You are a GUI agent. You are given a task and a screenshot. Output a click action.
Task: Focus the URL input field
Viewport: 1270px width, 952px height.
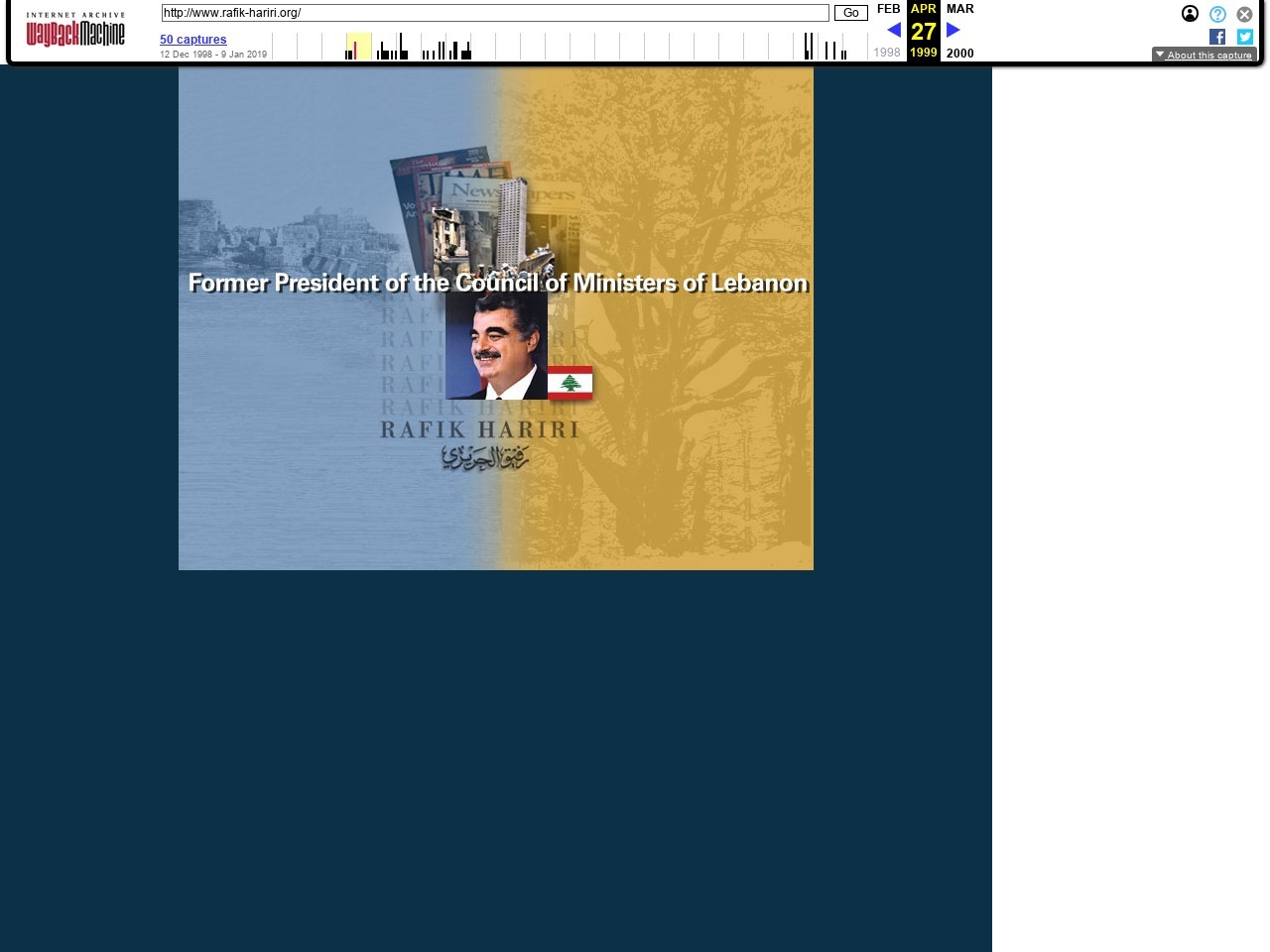point(494,13)
